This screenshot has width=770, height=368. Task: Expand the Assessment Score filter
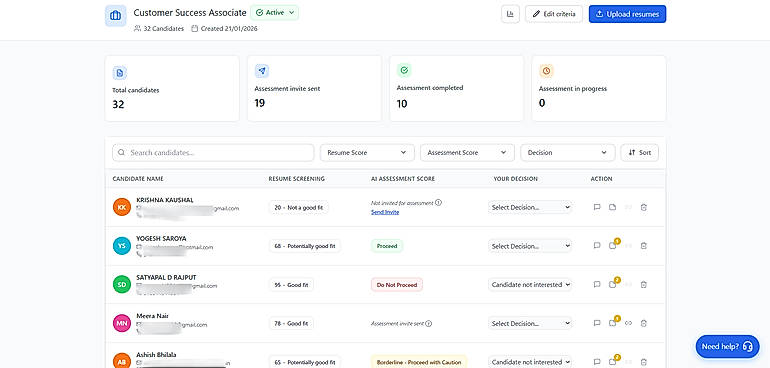[x=467, y=153]
